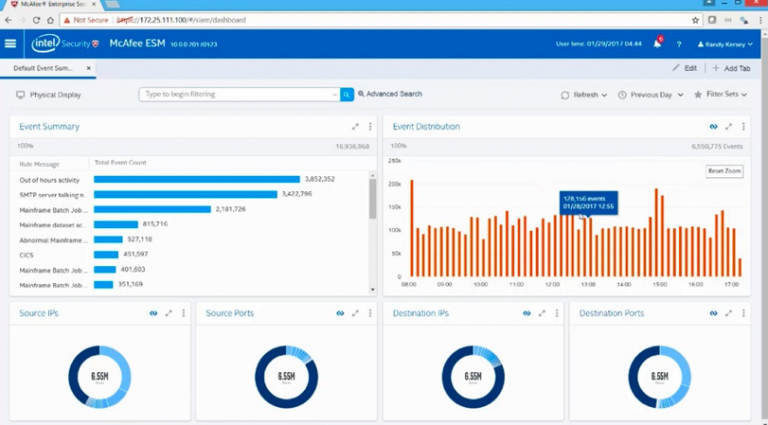
Task: Select the Out of hours activity bar
Action: point(197,180)
